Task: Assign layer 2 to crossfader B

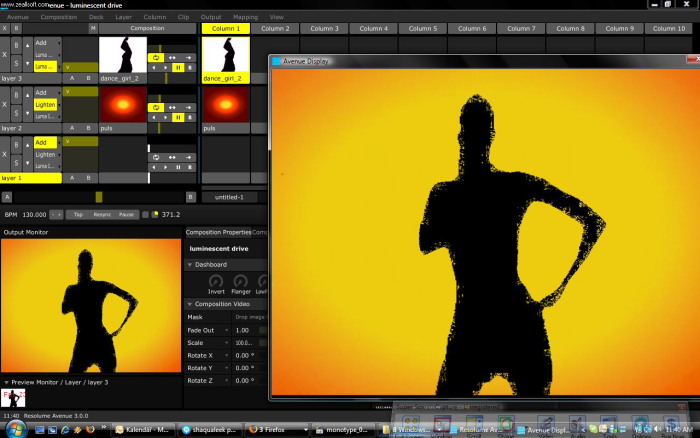Action: click(89, 128)
